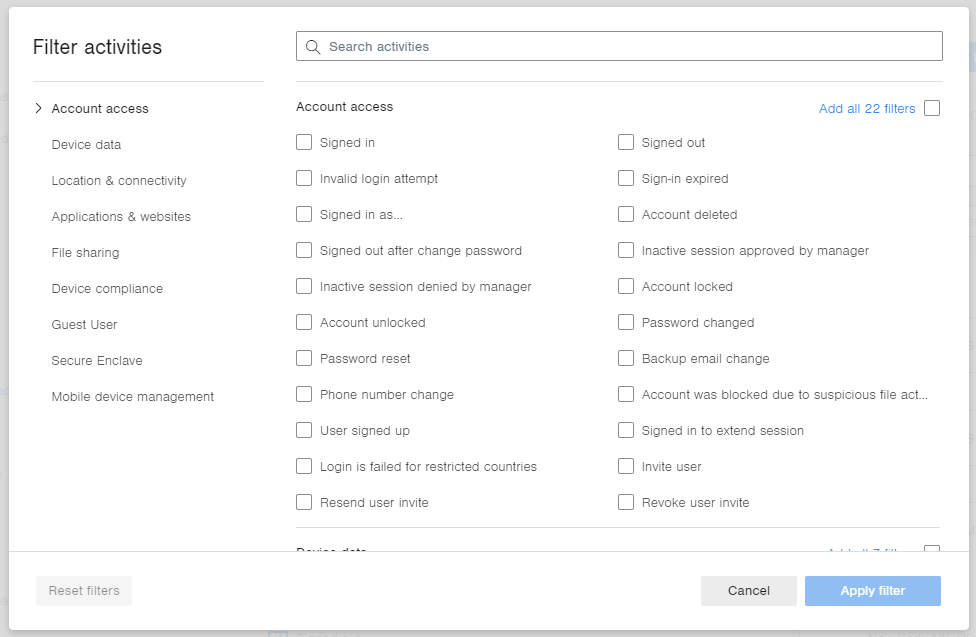Select Inactive session approved by manager checkbox

[x=626, y=250]
